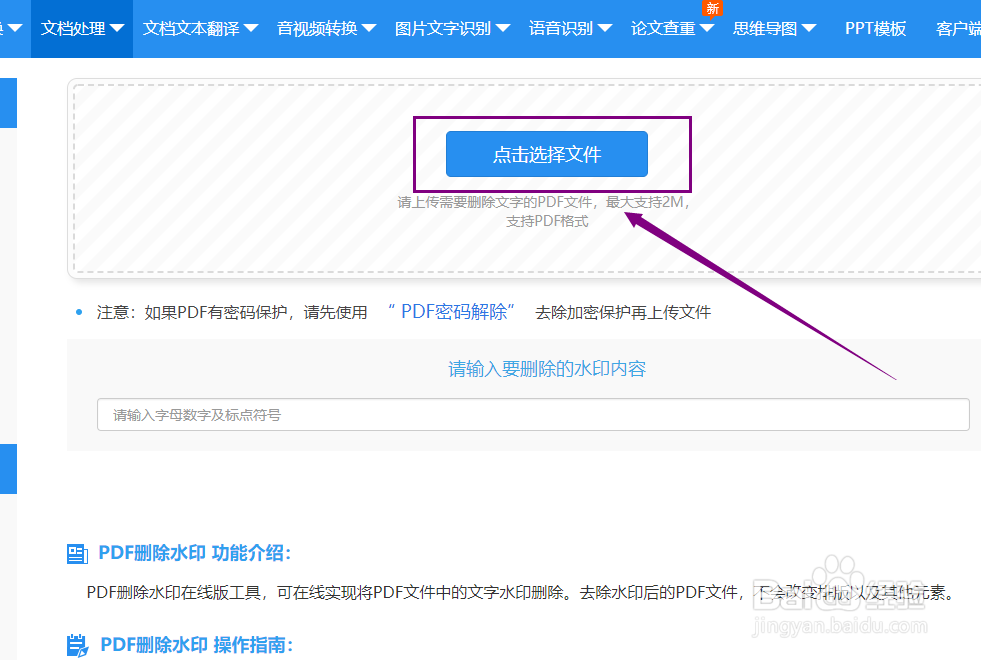This screenshot has width=981, height=660.
Task: Click the upper blue tab on left edge
Action: tap(8, 103)
